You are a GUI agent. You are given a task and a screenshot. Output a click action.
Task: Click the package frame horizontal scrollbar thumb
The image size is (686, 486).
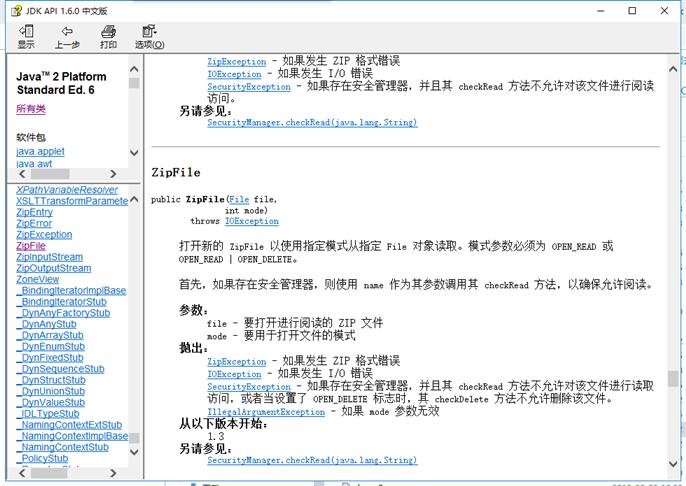49,174
